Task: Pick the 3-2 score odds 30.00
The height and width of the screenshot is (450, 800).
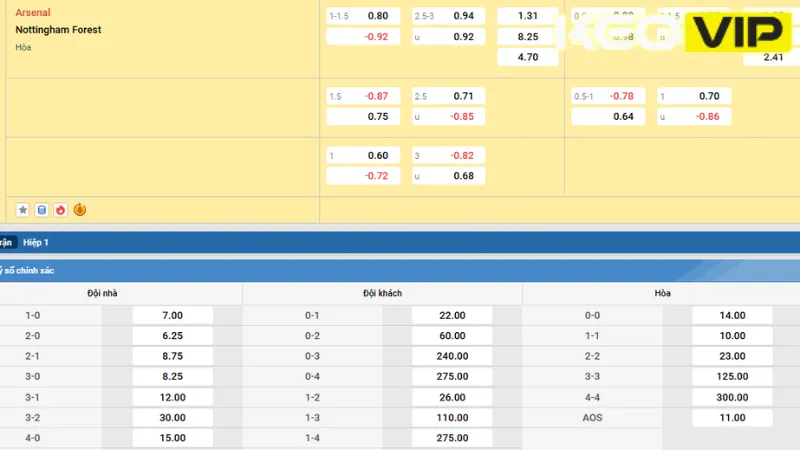Action: click(172, 418)
